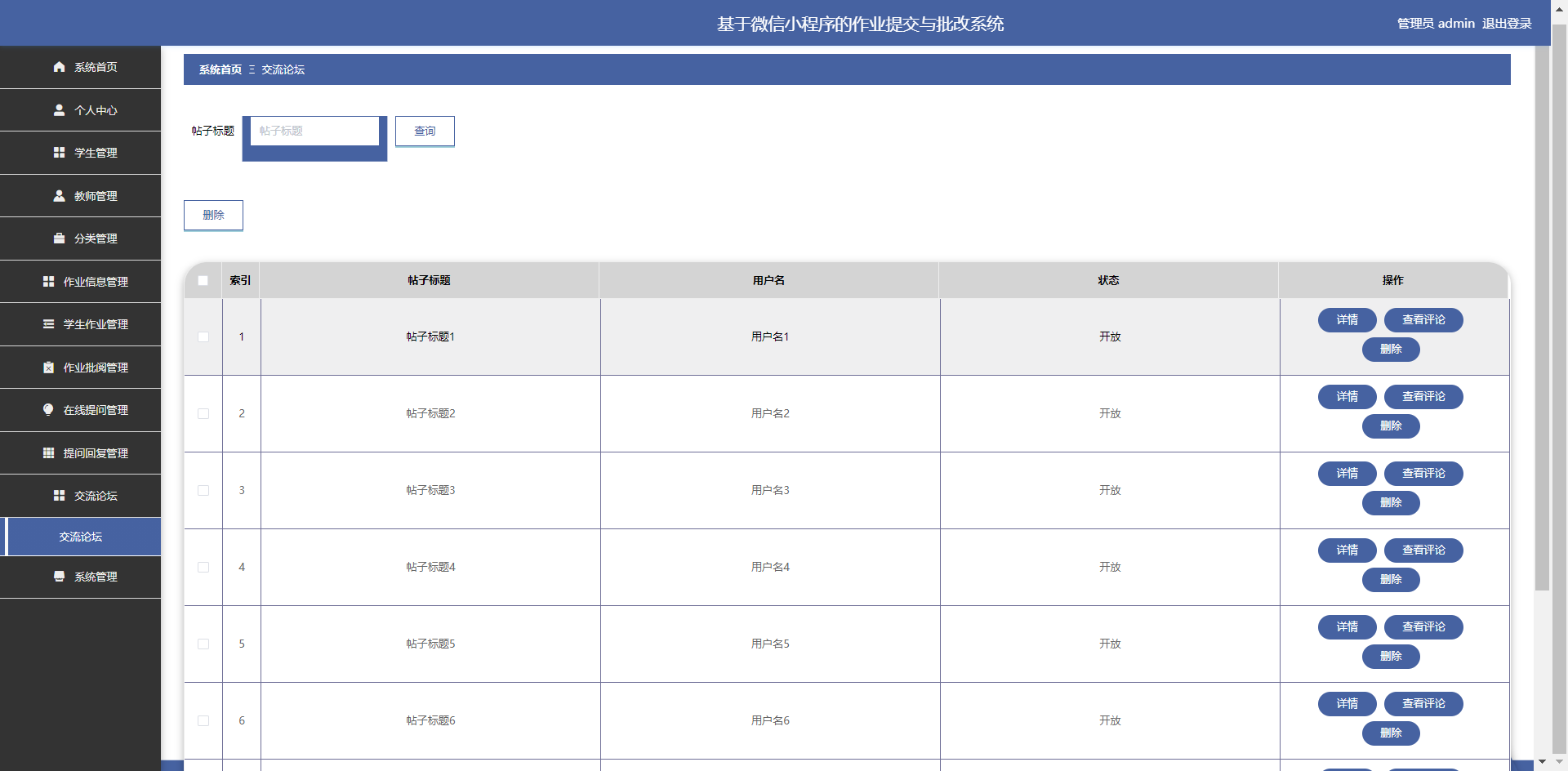The width and height of the screenshot is (1568, 771).
Task: Click 查看评论 for 帖子标题5
Action: [x=1423, y=627]
